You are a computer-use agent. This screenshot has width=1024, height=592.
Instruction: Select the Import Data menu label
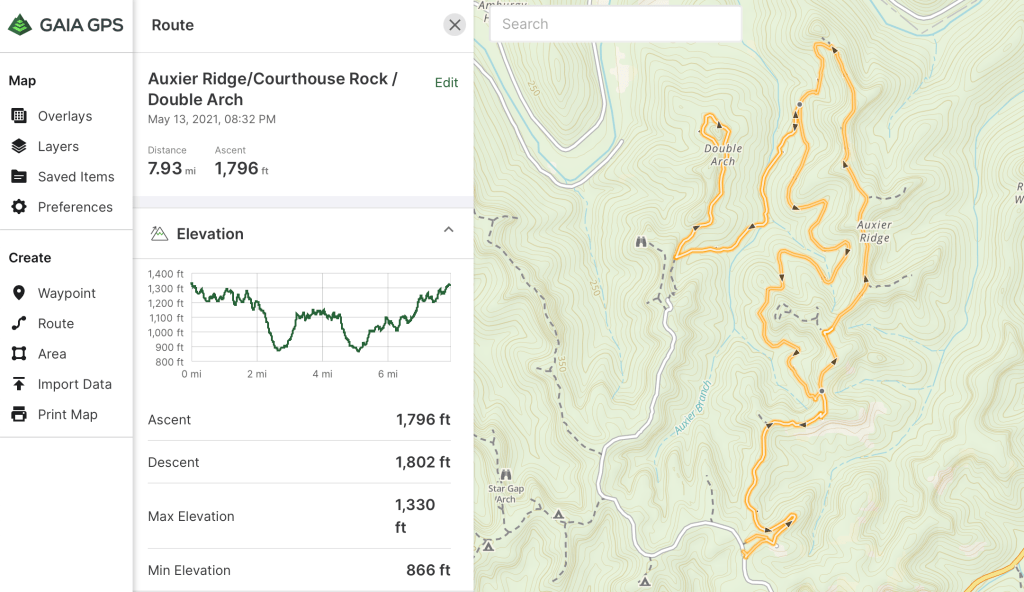[75, 384]
